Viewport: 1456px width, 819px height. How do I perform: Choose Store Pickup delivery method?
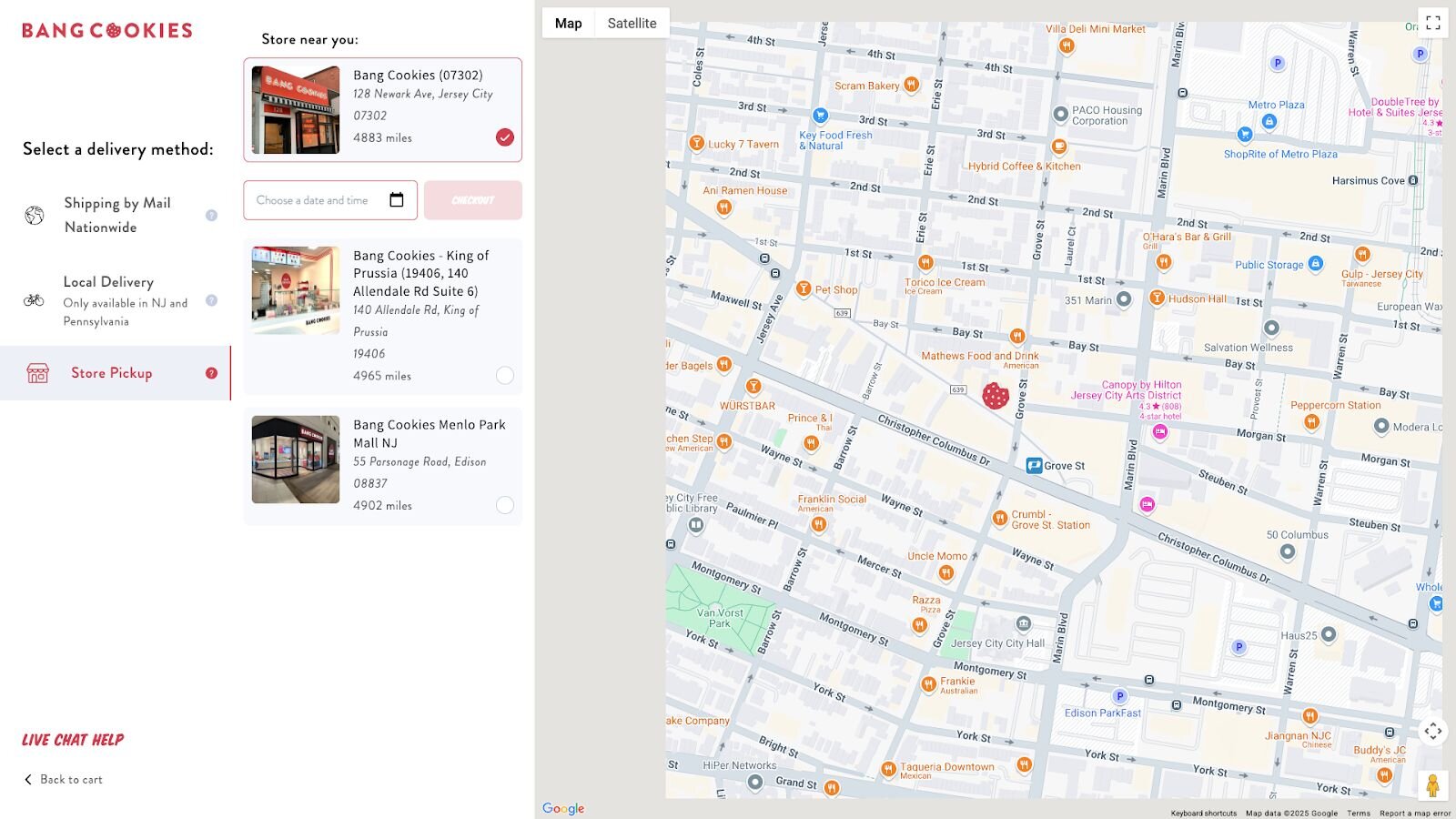click(x=112, y=373)
